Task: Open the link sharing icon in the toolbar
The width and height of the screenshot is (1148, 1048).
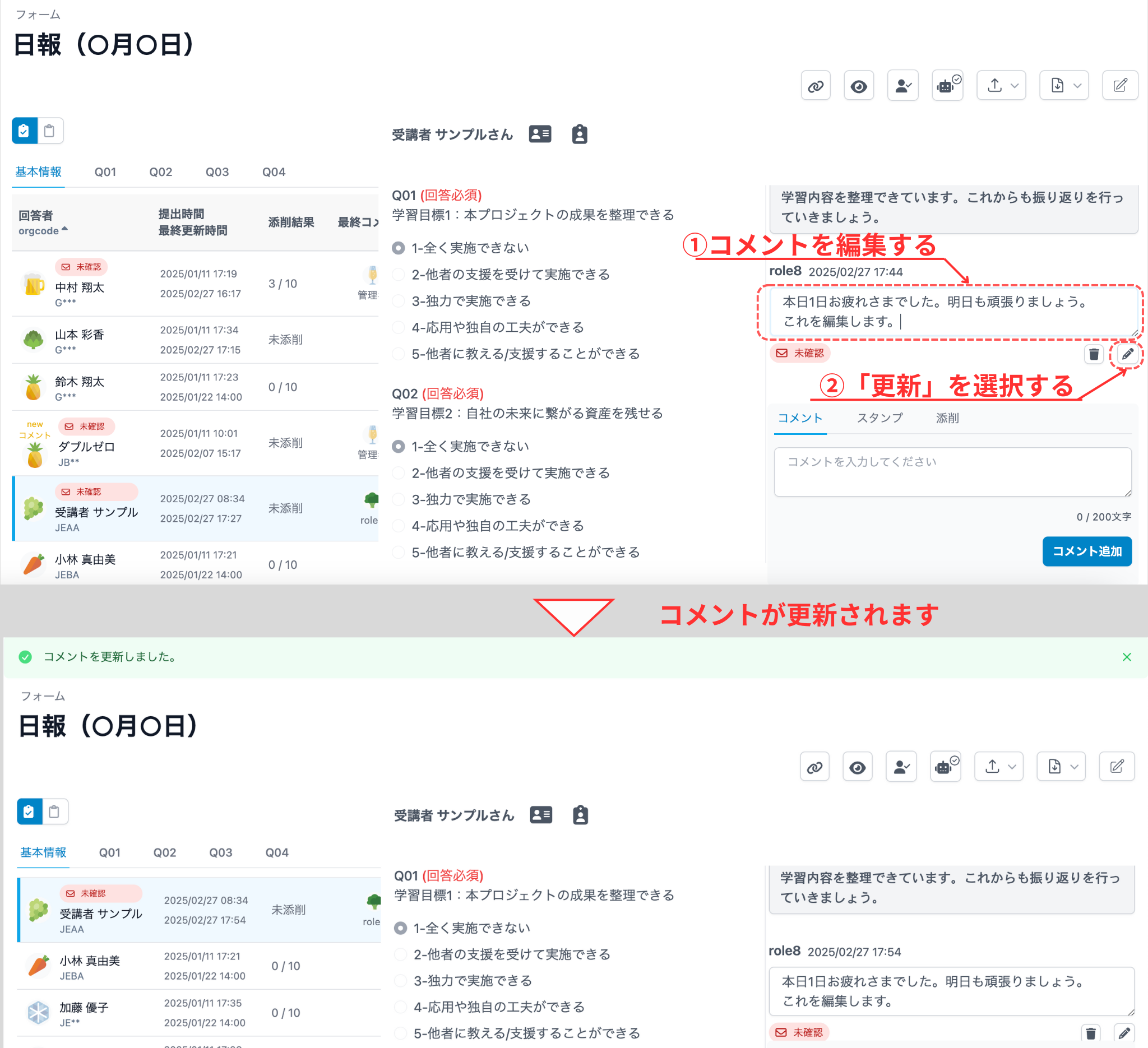Action: point(816,85)
